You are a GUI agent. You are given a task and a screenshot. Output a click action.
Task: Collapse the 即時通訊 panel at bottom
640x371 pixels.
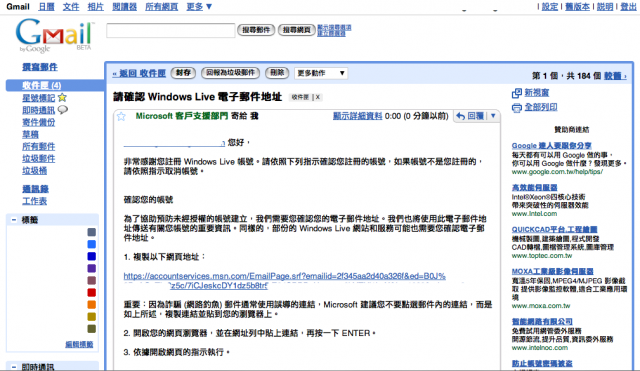[14, 367]
